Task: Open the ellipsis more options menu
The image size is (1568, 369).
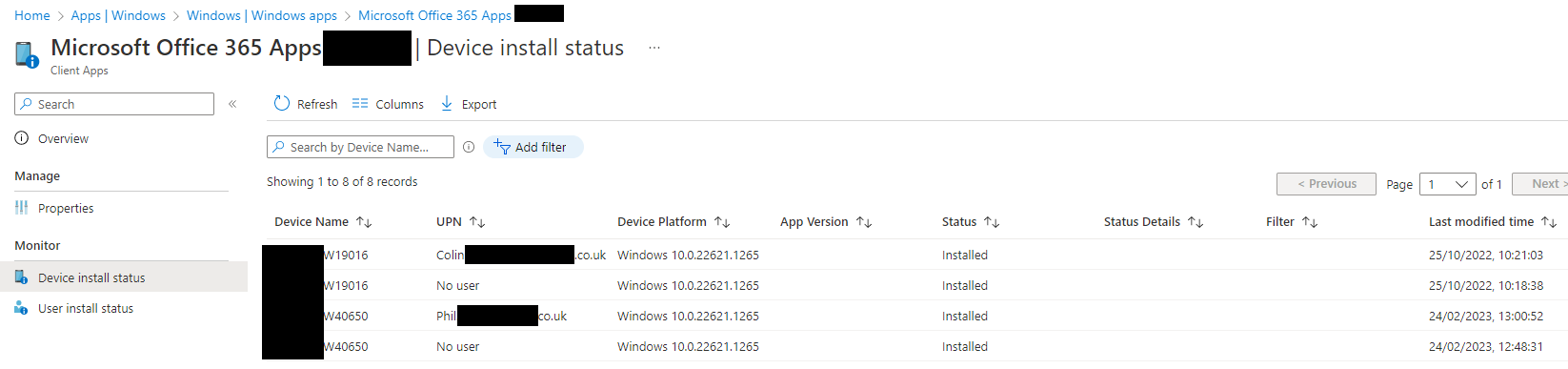Action: [x=654, y=48]
